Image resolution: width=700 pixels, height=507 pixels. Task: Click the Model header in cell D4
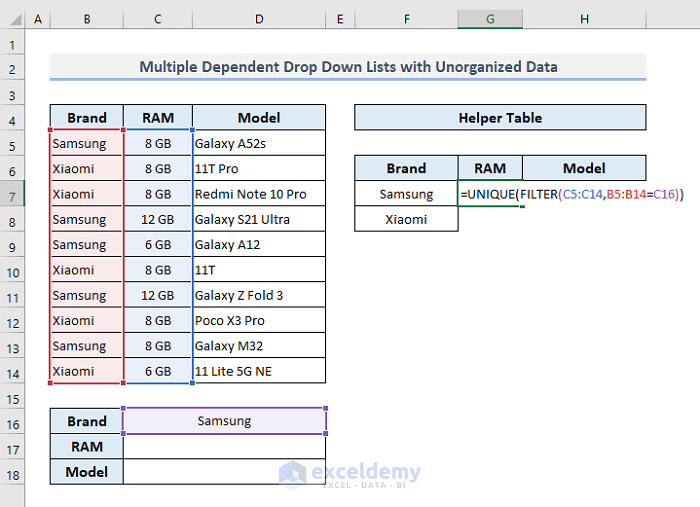coord(259,118)
